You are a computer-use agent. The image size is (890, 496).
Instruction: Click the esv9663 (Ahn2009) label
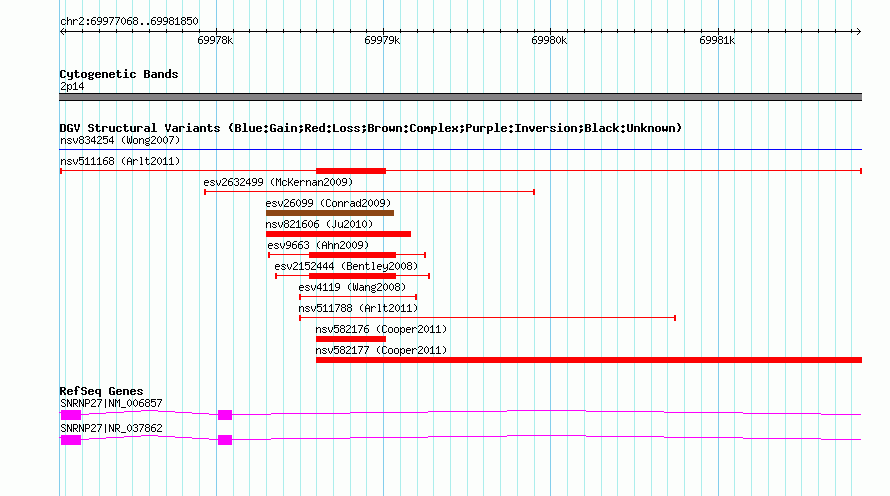[x=318, y=245]
